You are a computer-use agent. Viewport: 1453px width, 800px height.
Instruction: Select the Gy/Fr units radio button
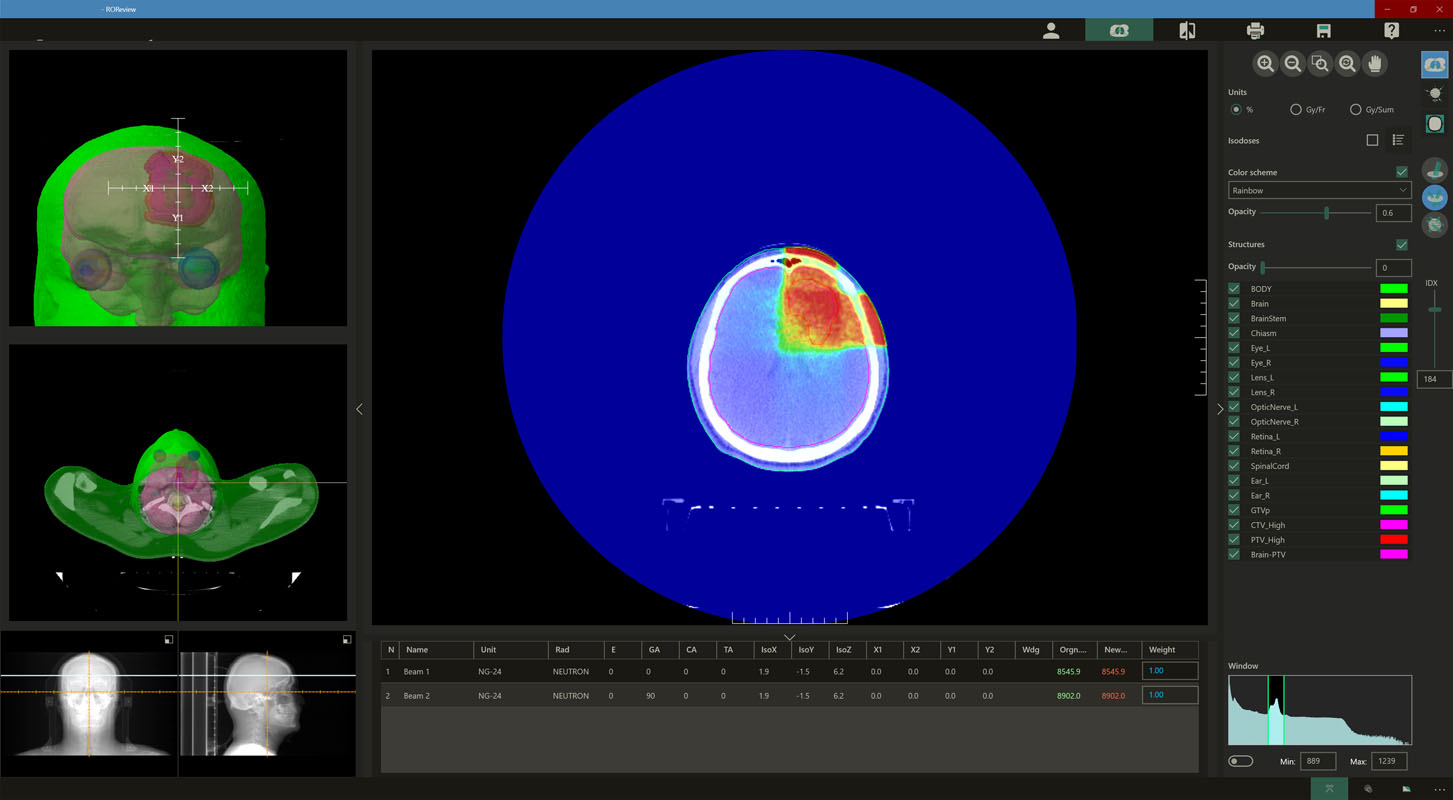pos(1296,110)
